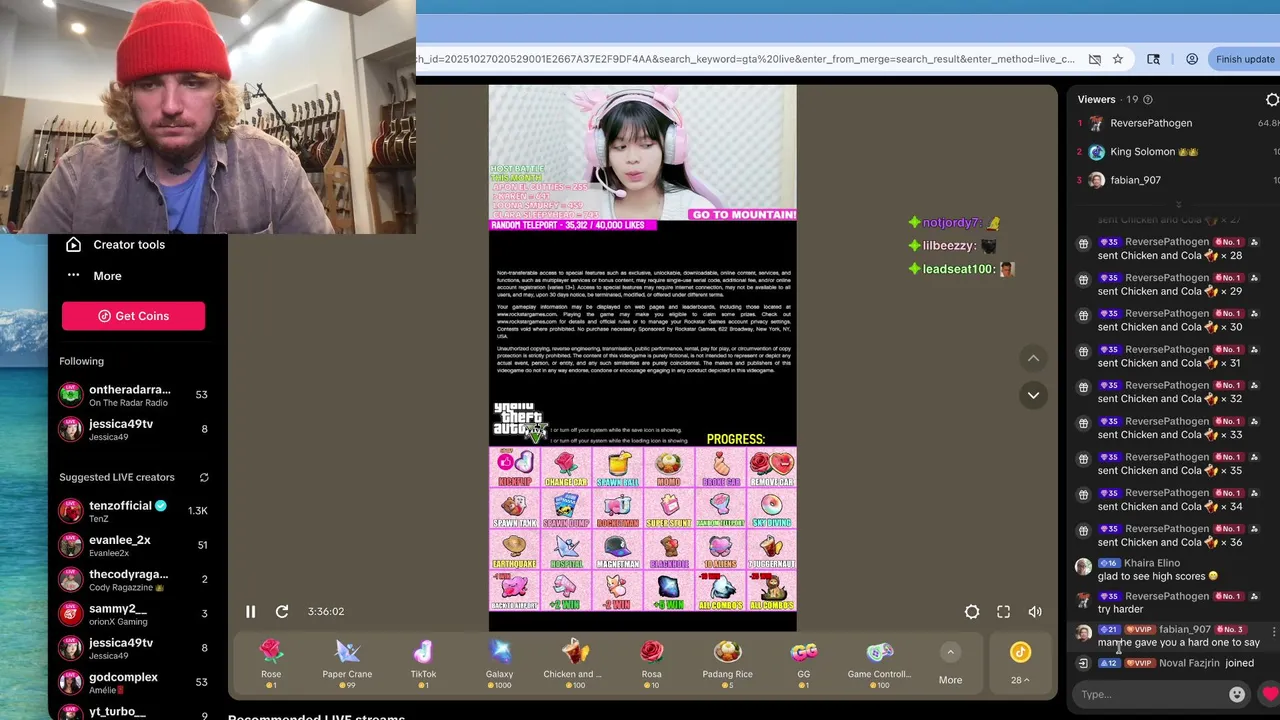Send the Rosa gift
This screenshot has height=720, width=1280.
coord(651,663)
